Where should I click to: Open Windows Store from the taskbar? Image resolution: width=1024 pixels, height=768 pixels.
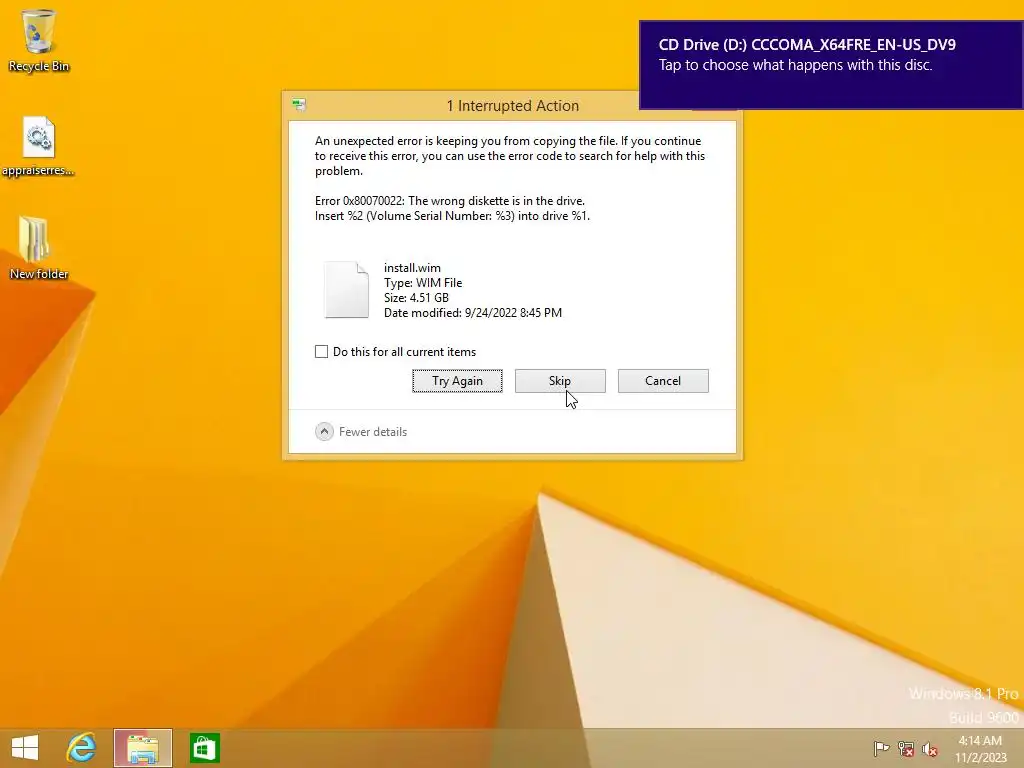[x=204, y=748]
